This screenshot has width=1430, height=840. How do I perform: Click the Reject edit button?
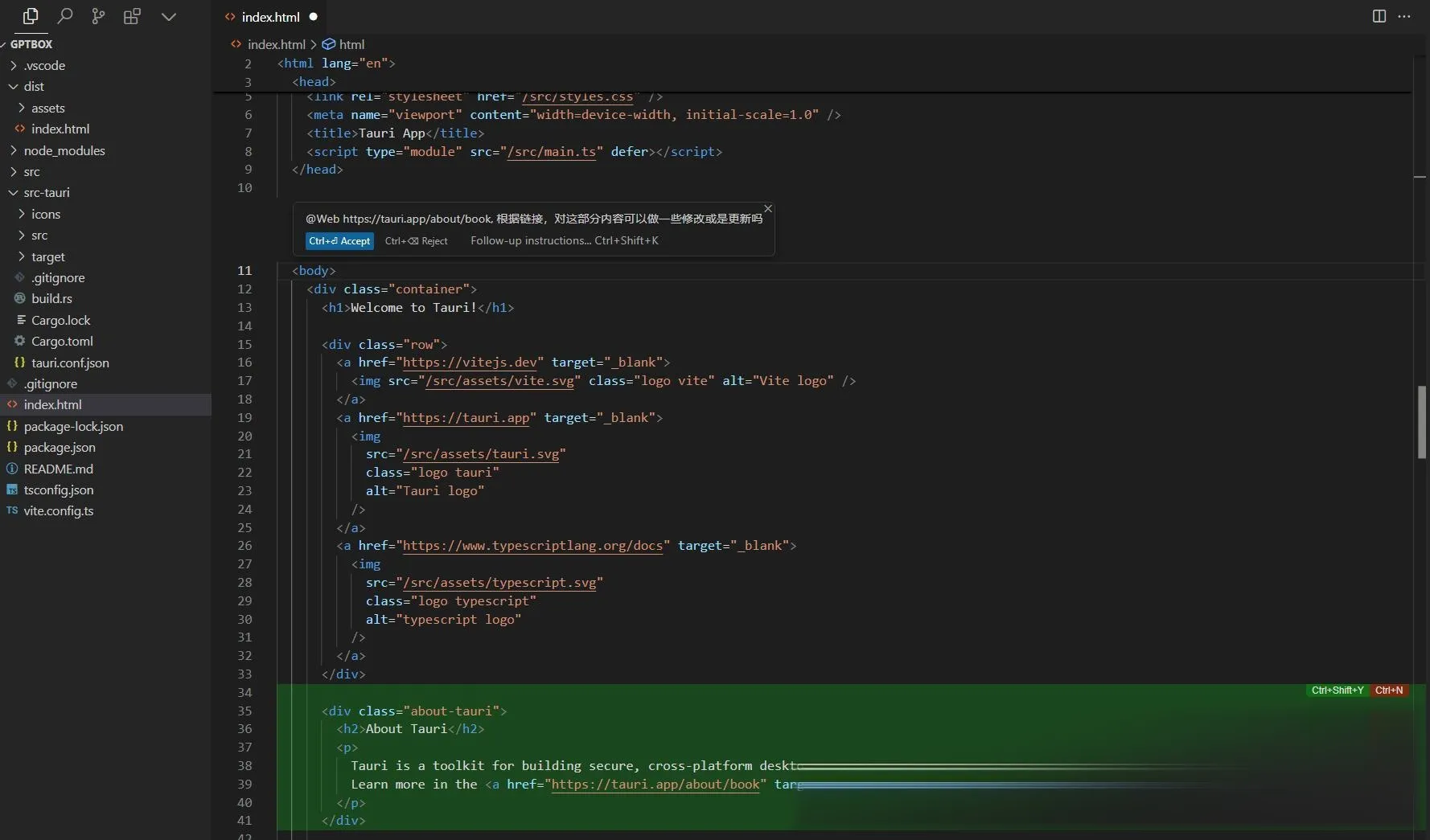(x=416, y=241)
